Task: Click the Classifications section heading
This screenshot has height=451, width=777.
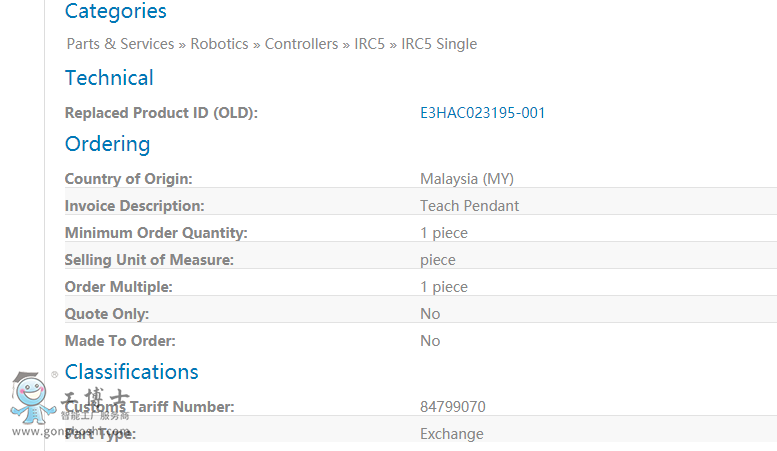Action: click(x=131, y=372)
